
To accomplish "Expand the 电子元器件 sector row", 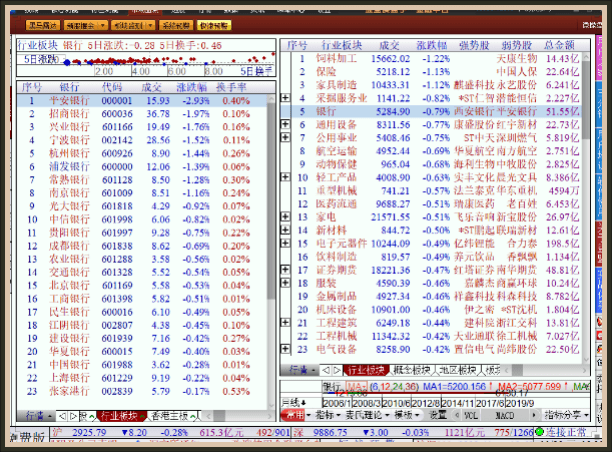I will coord(285,243).
